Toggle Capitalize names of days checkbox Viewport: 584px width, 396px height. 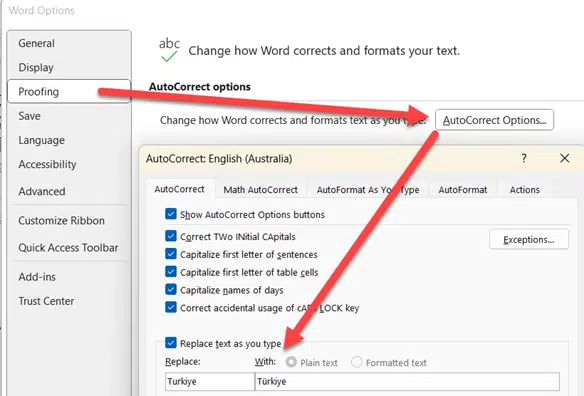(171, 289)
